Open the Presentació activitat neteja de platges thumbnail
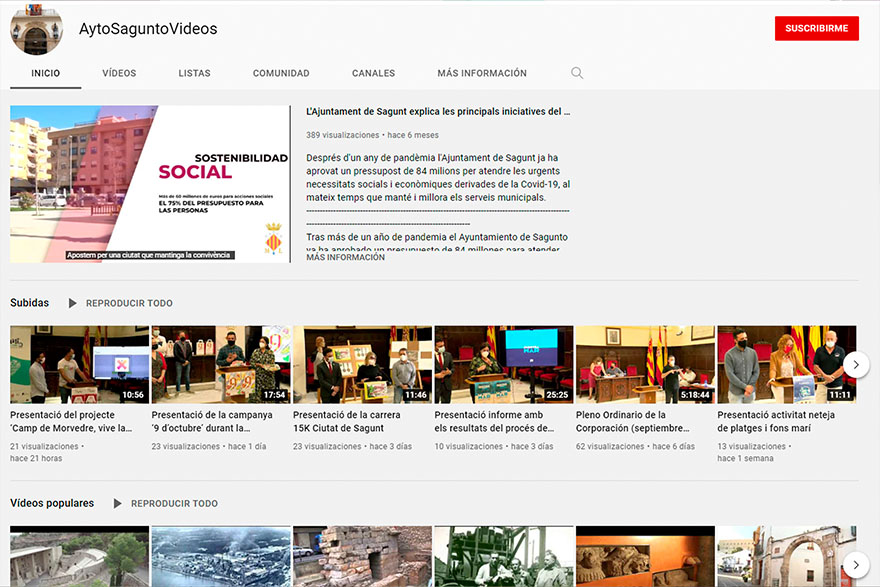Image resolution: width=880 pixels, height=587 pixels. [x=785, y=363]
